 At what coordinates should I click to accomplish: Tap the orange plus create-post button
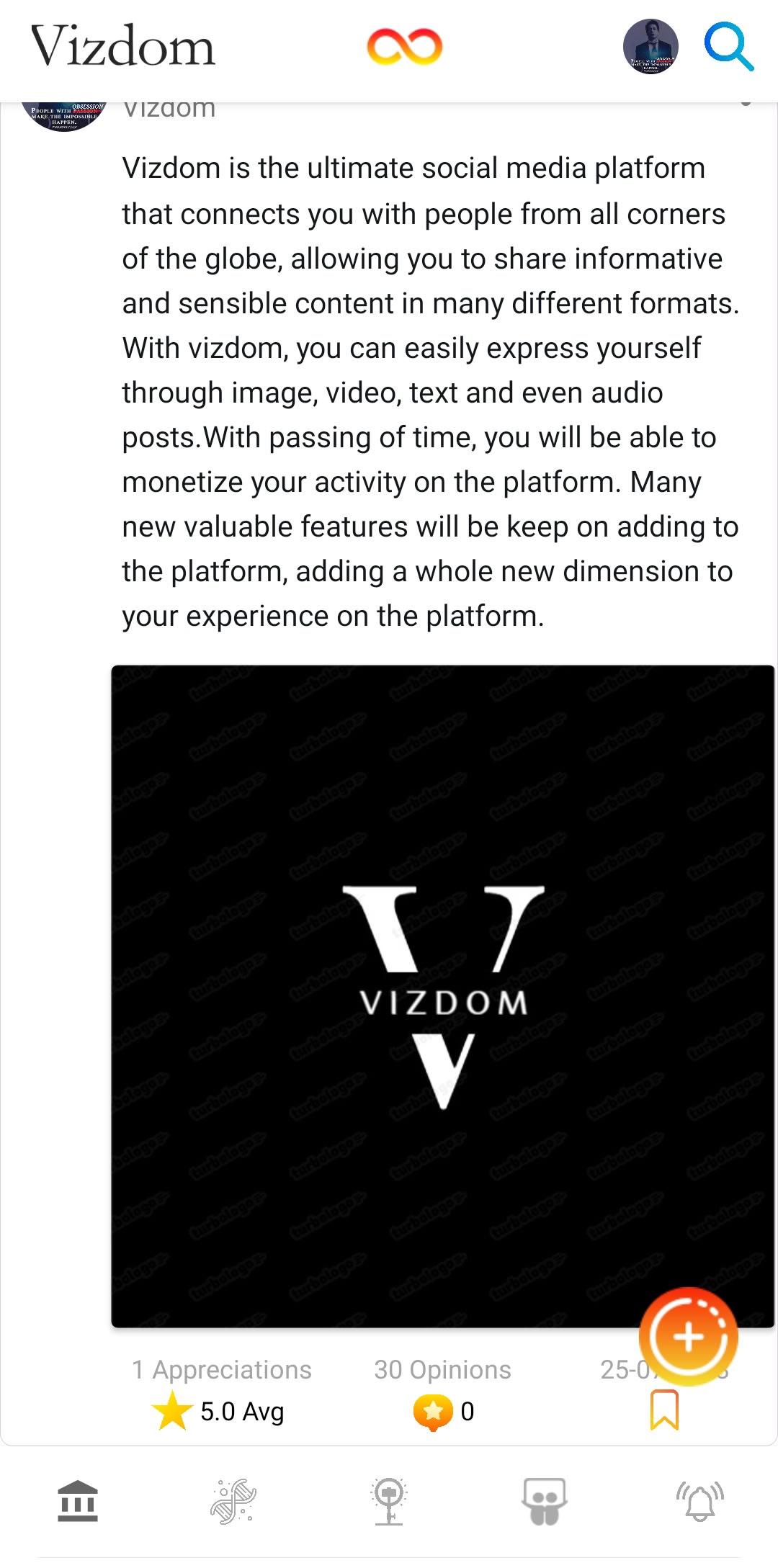[688, 1337]
